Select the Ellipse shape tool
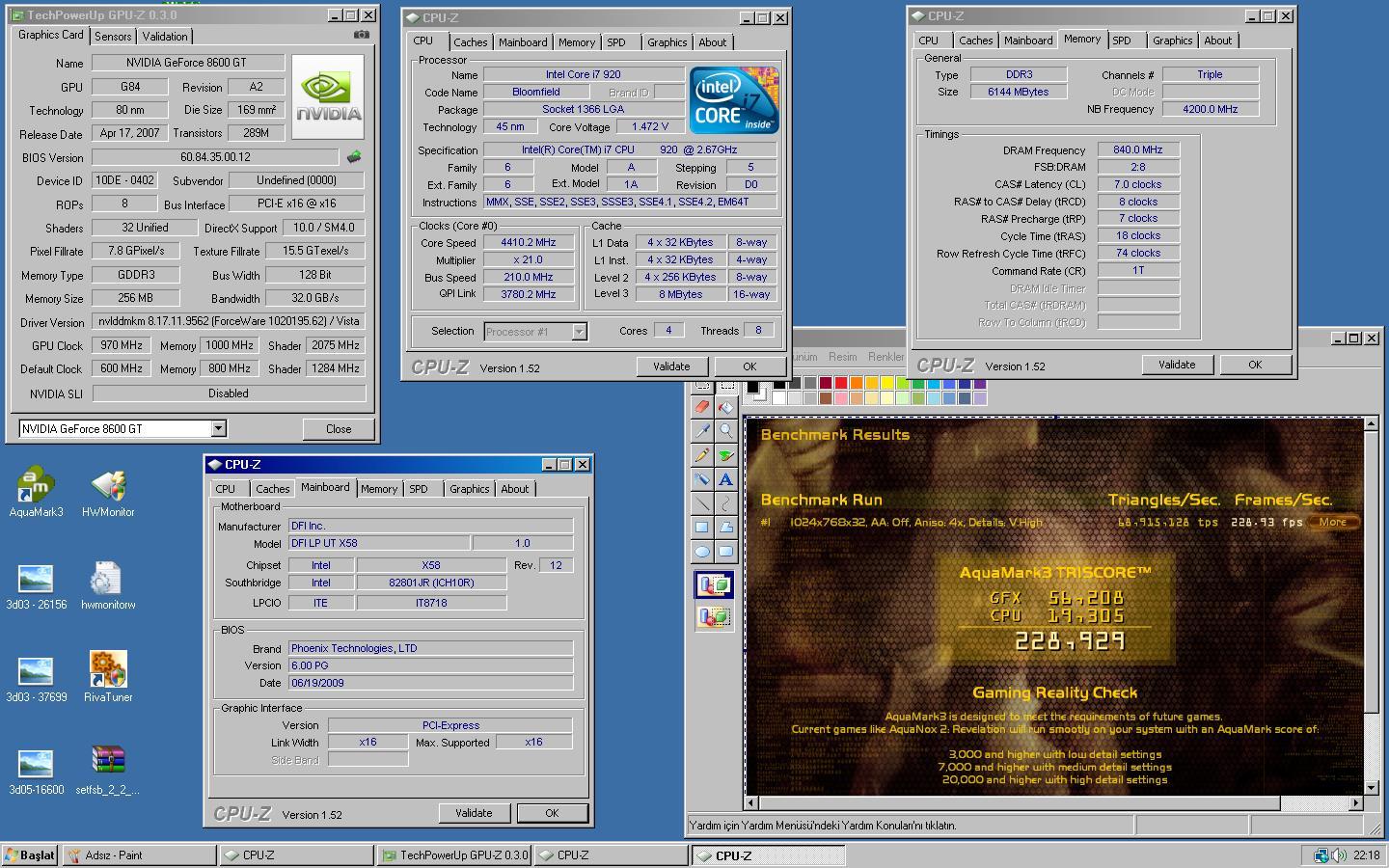The height and width of the screenshot is (868, 1389). click(702, 552)
